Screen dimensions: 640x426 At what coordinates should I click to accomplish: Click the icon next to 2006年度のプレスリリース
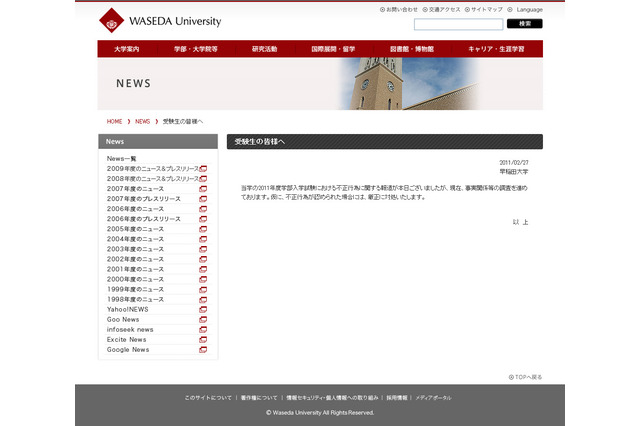click(x=203, y=219)
